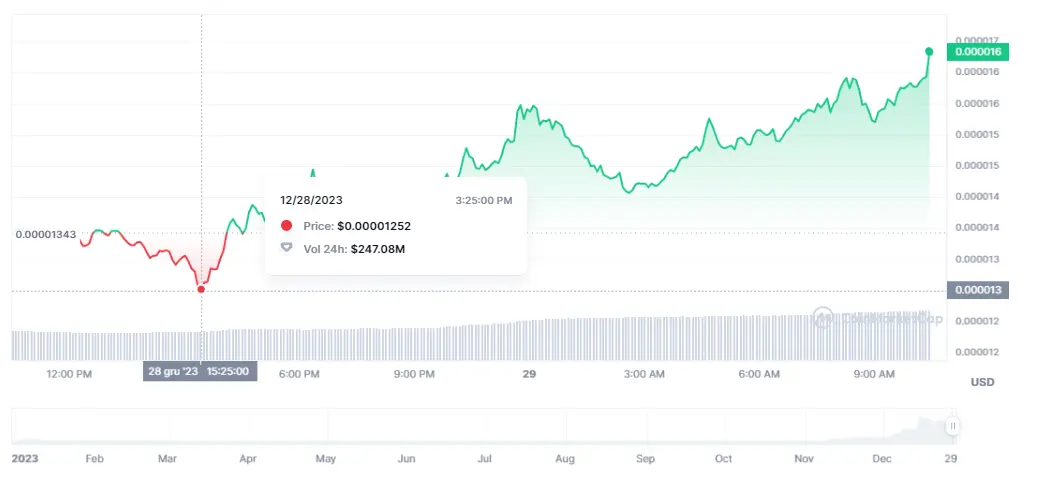Click the 3:00 AM time axis label
The width and height of the screenshot is (1044, 482).
click(644, 374)
